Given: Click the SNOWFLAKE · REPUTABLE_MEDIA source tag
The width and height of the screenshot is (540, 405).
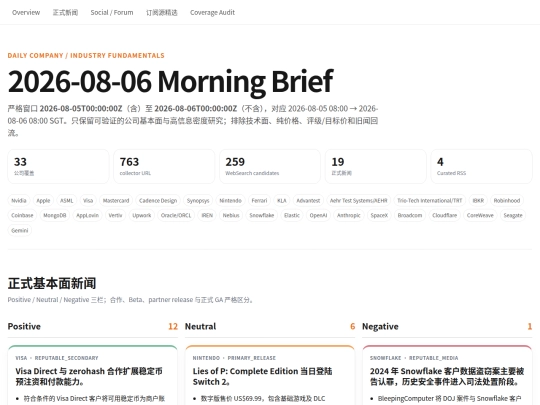Looking at the screenshot, I should (414, 358).
